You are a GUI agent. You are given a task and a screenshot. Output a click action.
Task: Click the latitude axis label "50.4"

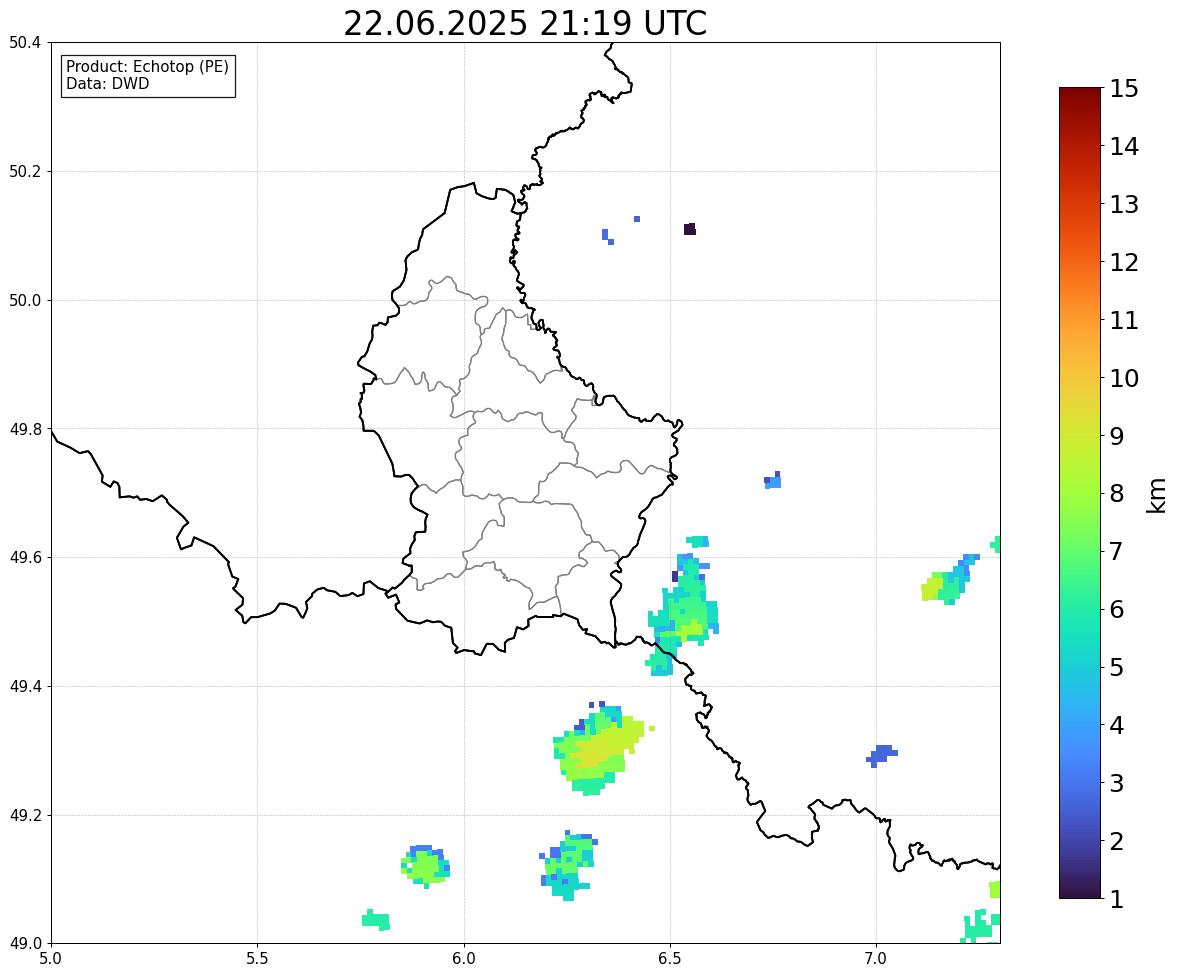point(25,43)
